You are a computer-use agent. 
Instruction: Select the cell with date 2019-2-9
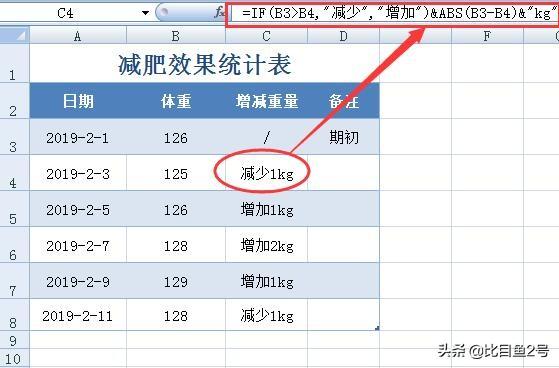(x=78, y=281)
